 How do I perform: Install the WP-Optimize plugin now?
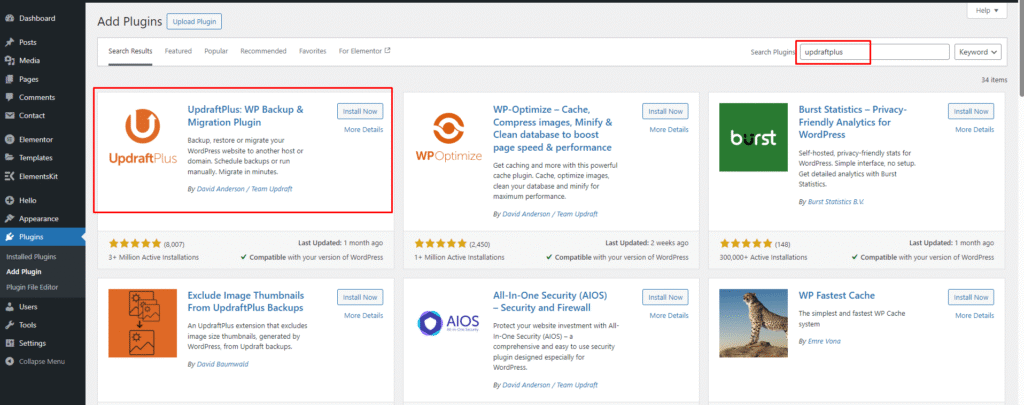tap(665, 111)
